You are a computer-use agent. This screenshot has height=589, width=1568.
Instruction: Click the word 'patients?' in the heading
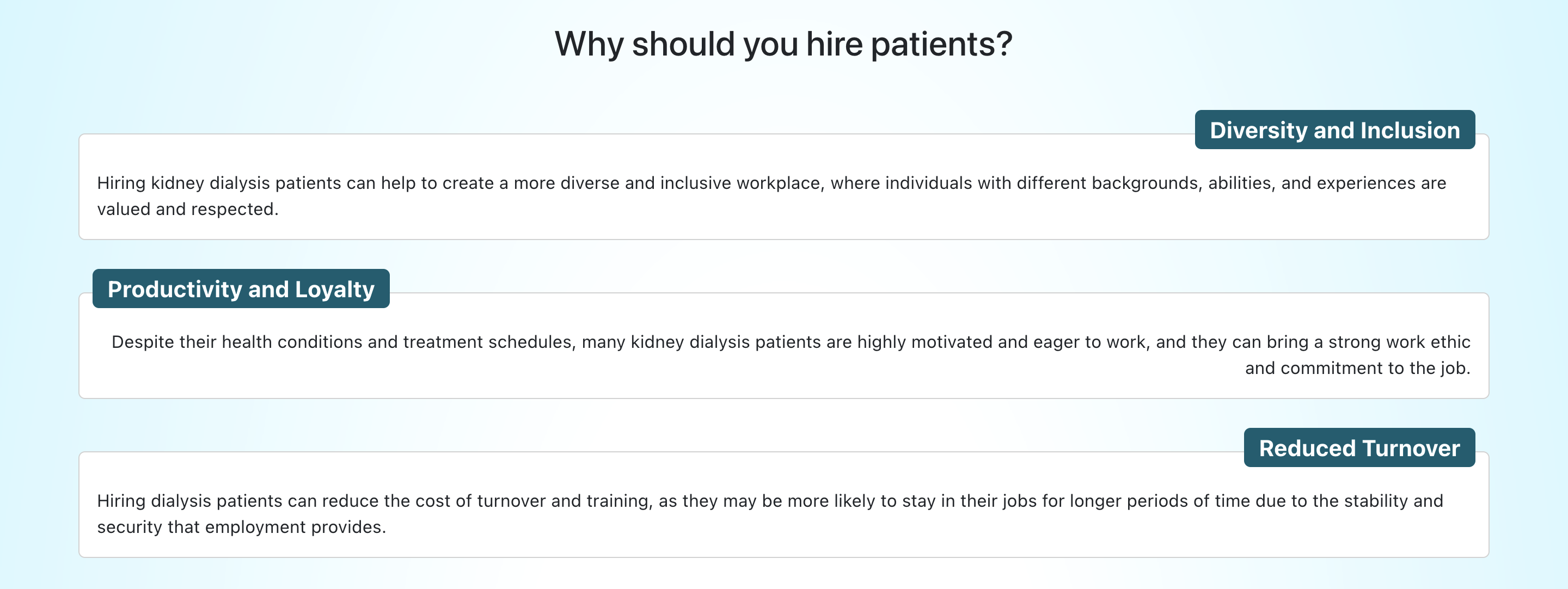pos(942,45)
